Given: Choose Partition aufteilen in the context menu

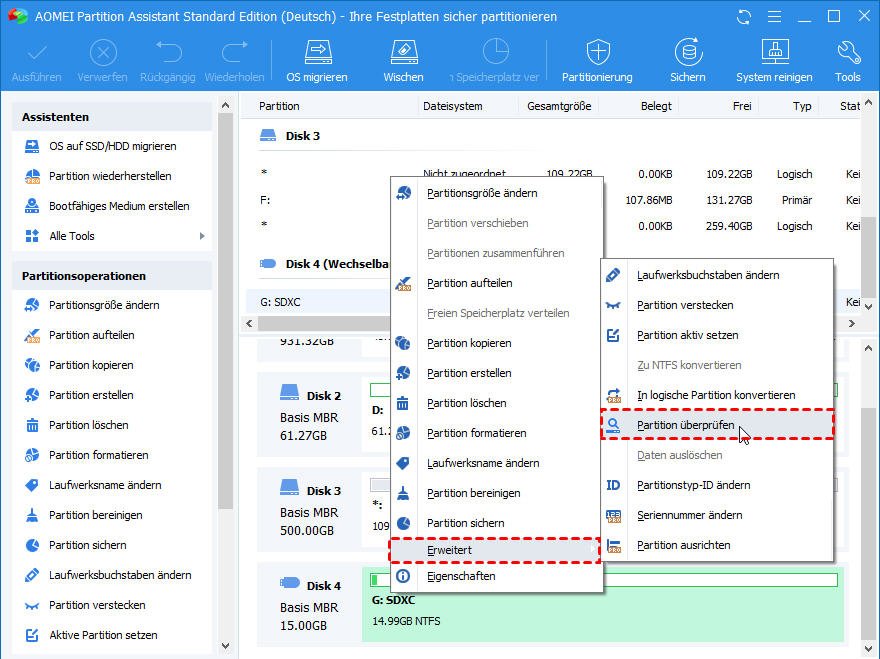Looking at the screenshot, I should coord(497,283).
